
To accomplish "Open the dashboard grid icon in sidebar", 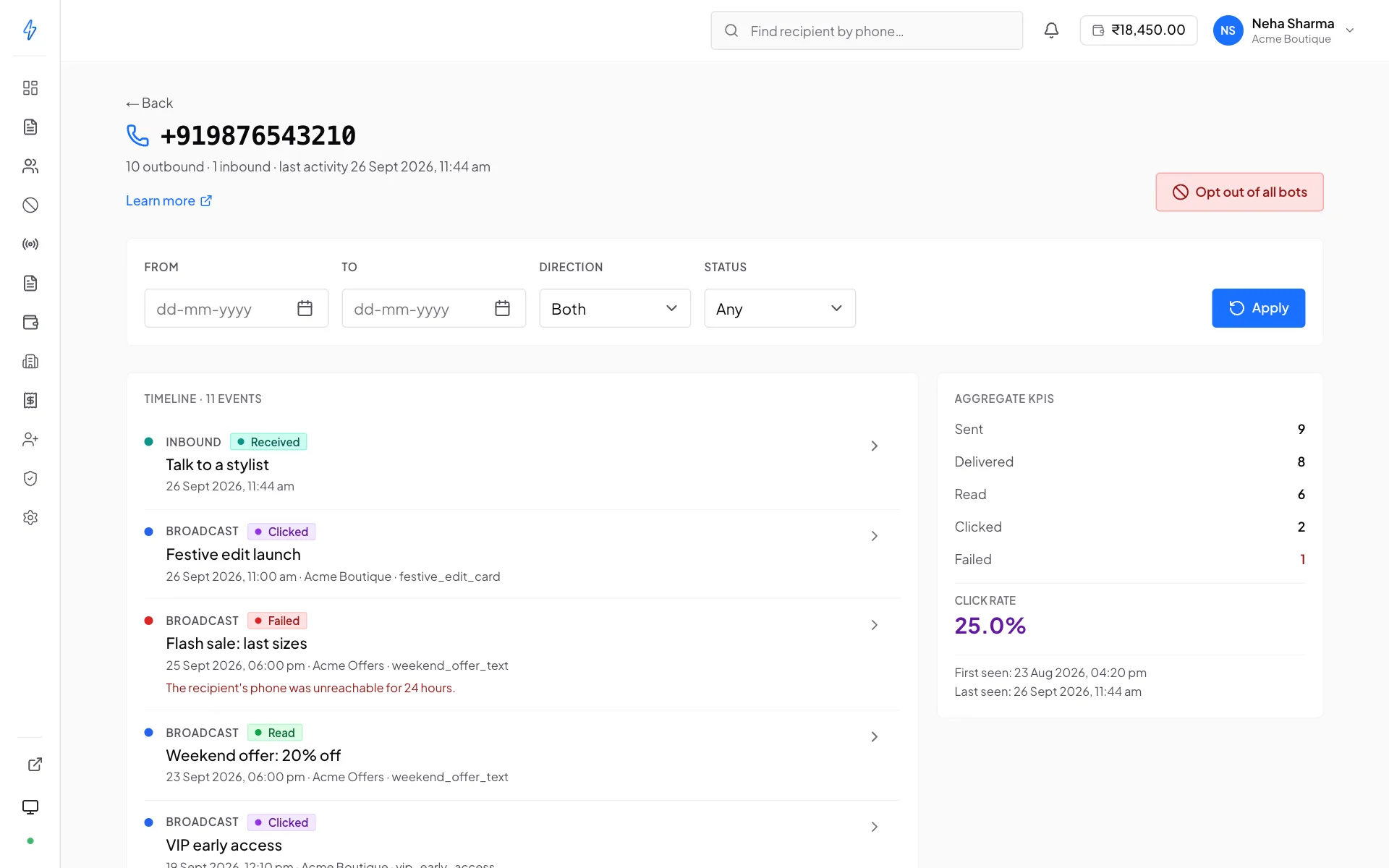I will click(30, 88).
